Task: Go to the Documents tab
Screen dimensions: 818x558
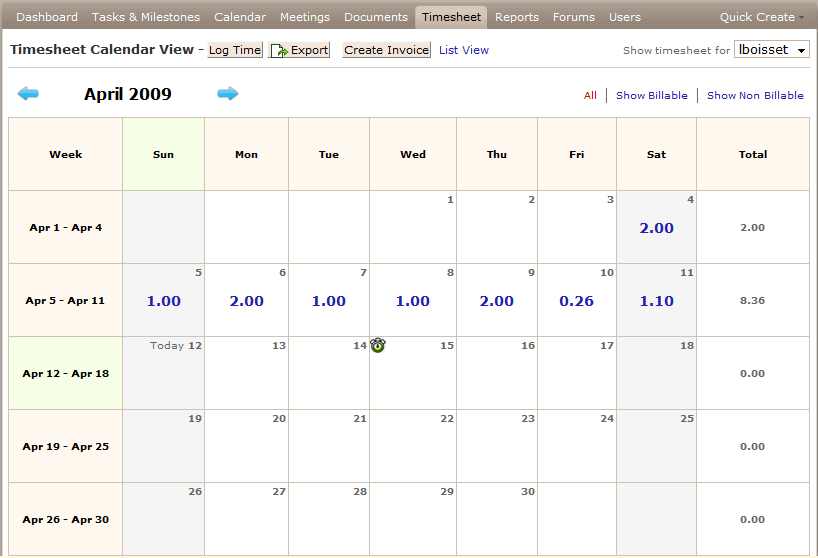Action: coord(376,17)
